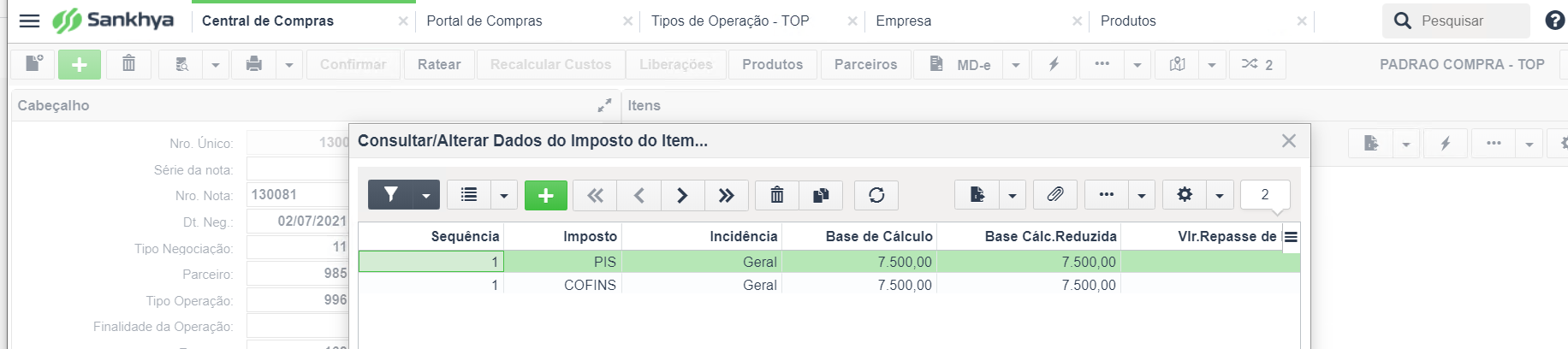Delete the selected tax row with the trash icon

pyautogui.click(x=777, y=195)
